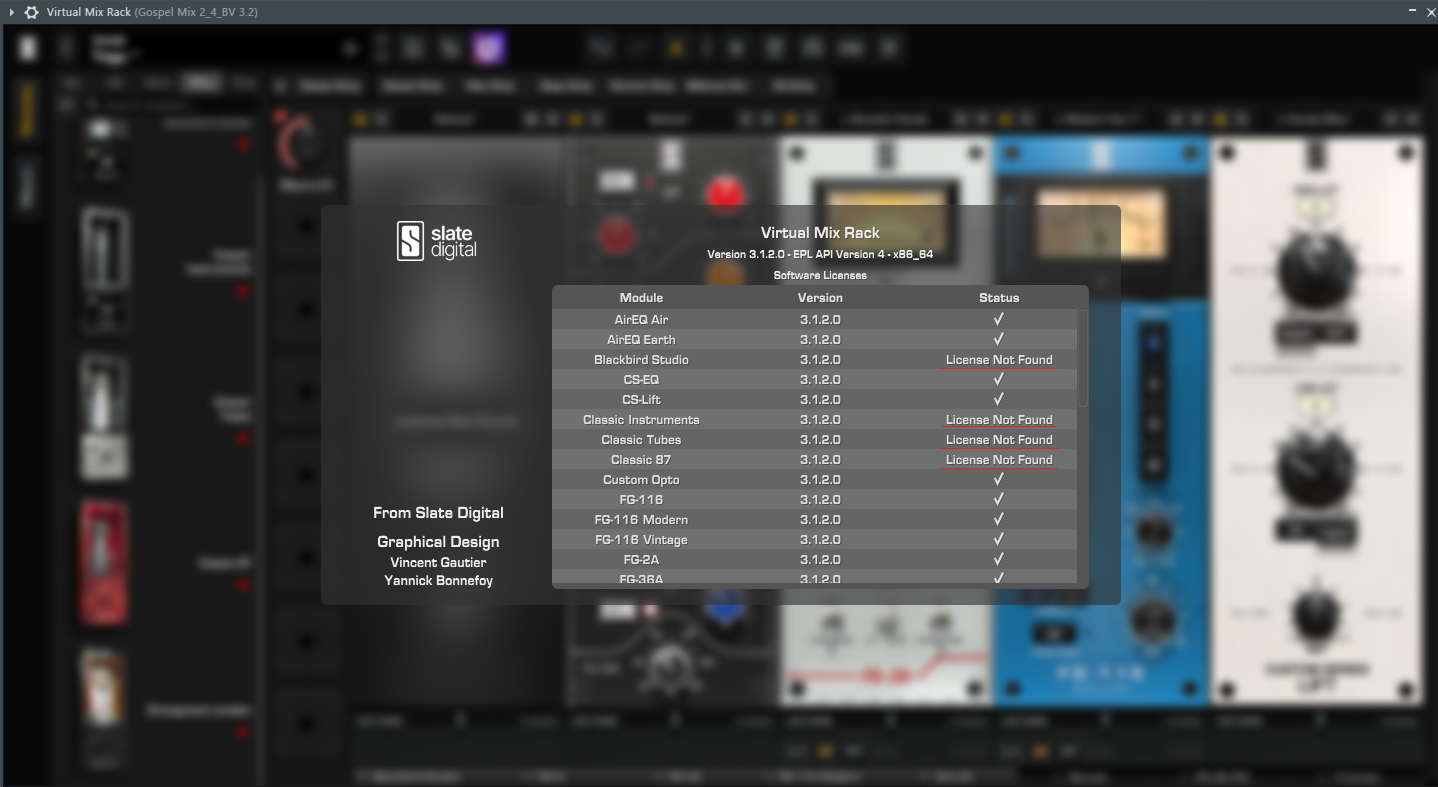This screenshot has height=787, width=1438.
Task: Select the FG-2A module row
Action: pos(815,560)
